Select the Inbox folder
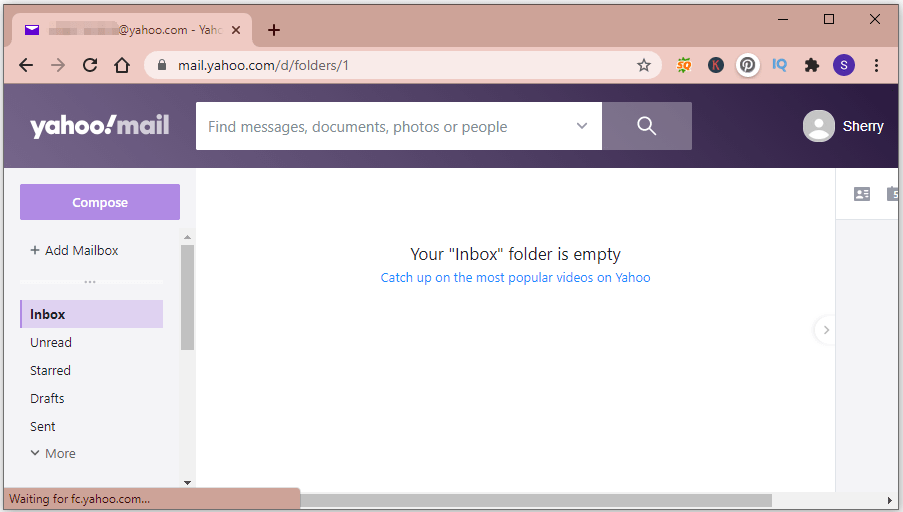903x512 pixels. (x=92, y=314)
